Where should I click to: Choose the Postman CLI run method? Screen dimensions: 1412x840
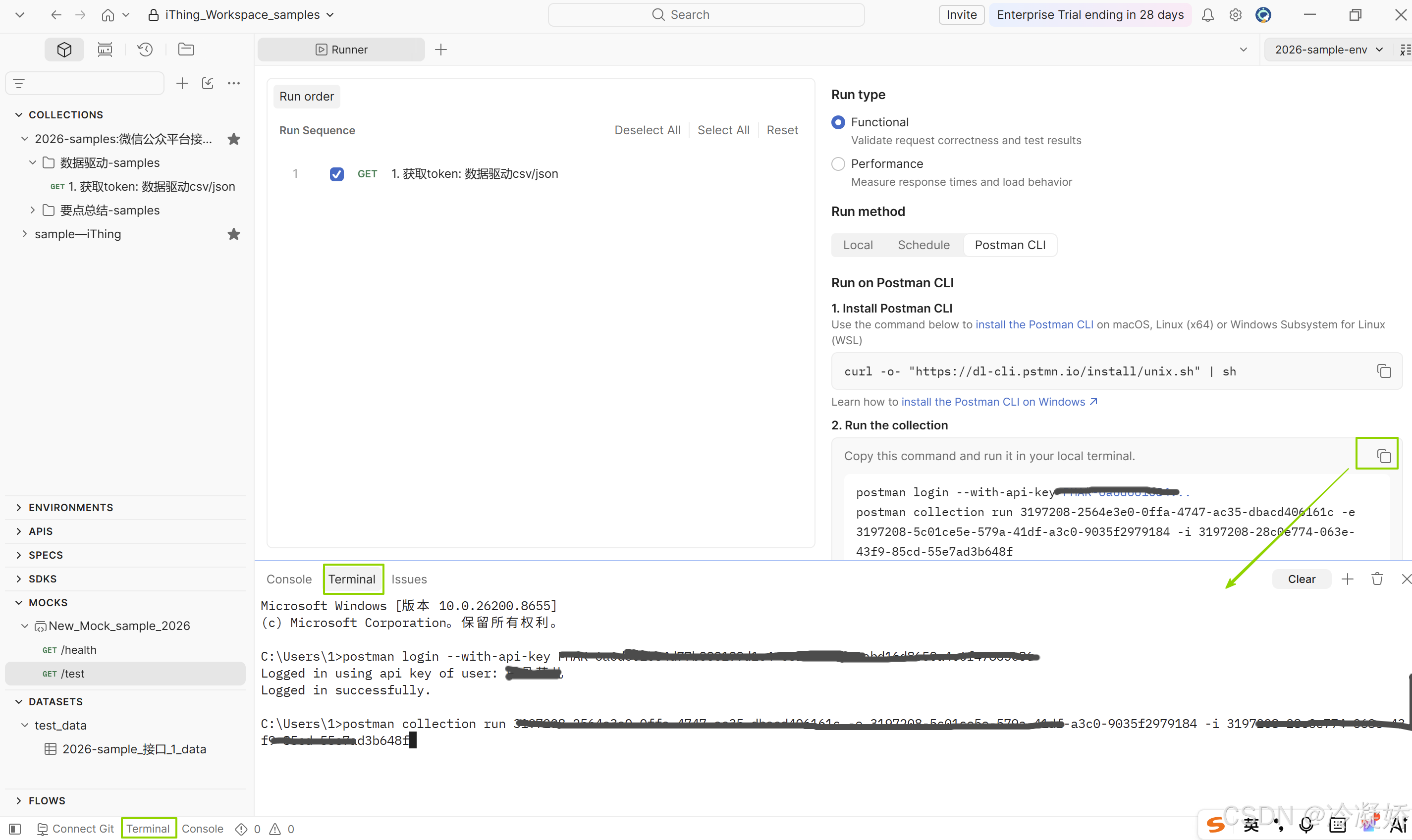coord(1010,245)
